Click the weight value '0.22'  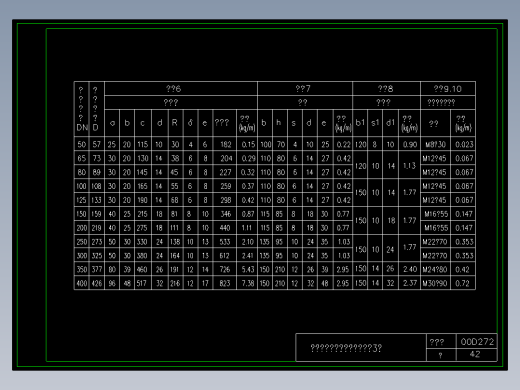coord(343,144)
